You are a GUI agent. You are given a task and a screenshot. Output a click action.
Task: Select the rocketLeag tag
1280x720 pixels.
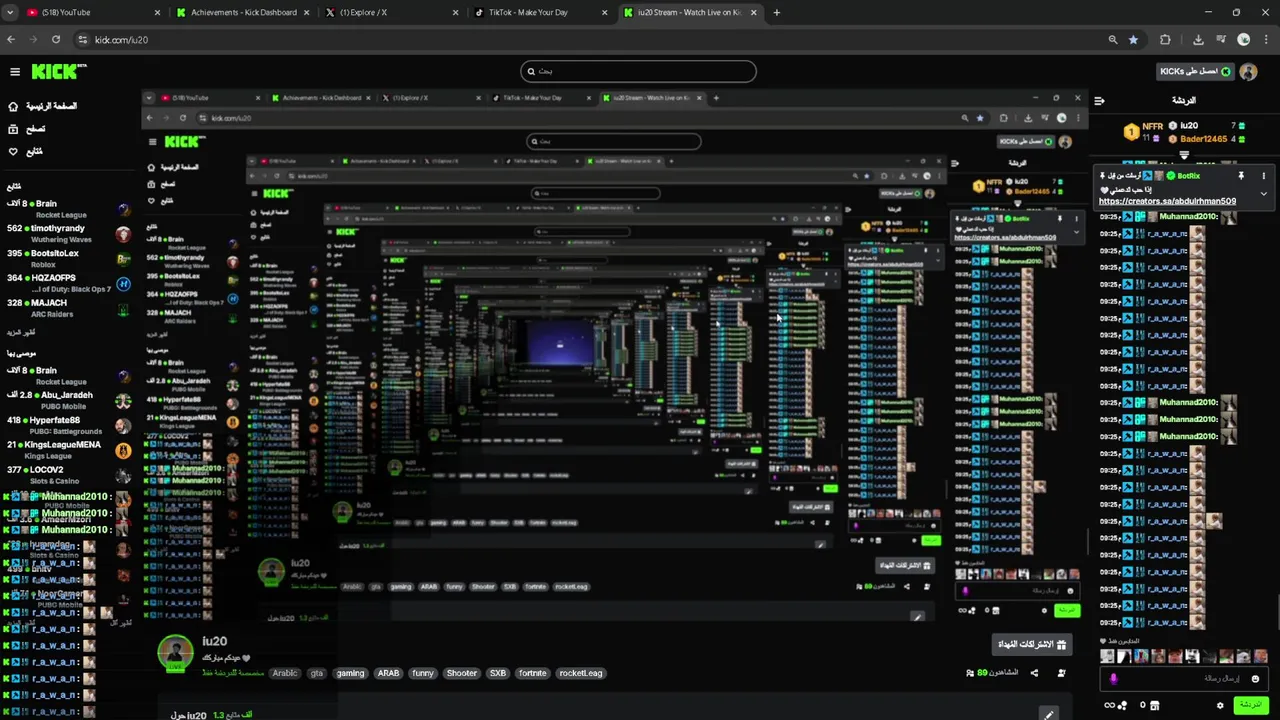coord(581,673)
